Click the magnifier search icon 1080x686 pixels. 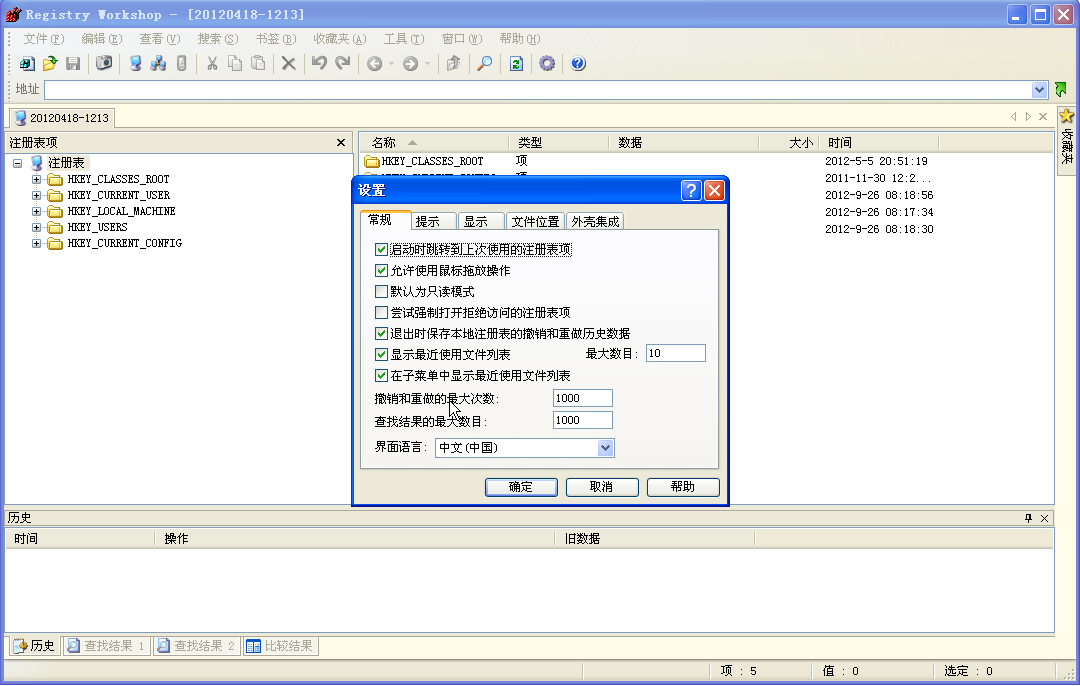click(x=485, y=64)
